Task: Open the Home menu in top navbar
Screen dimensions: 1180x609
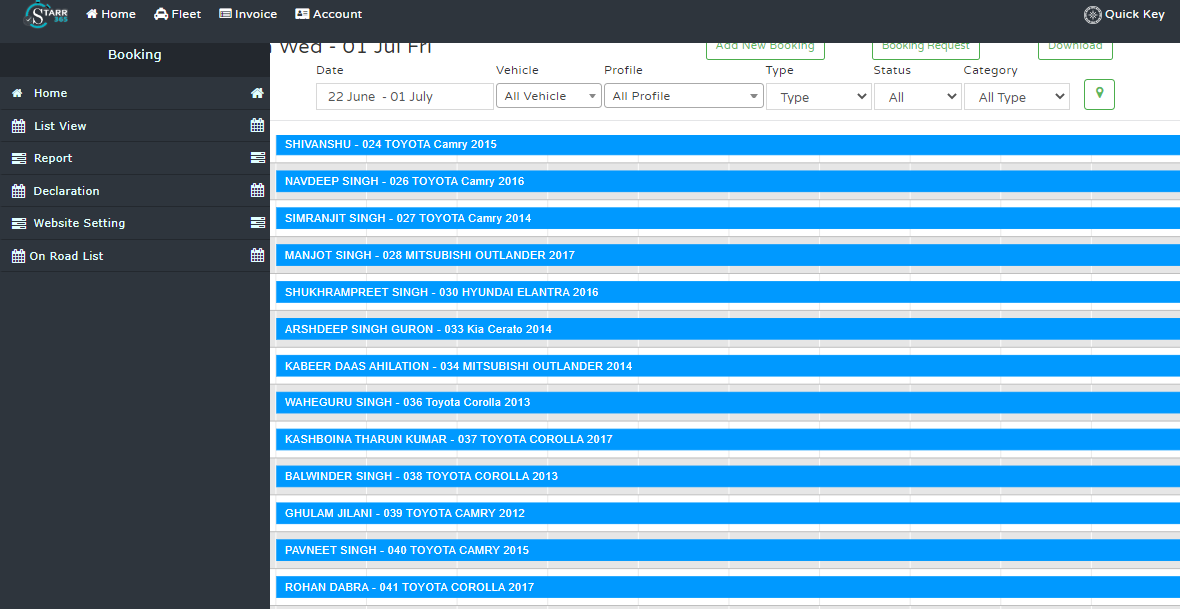Action: [111, 14]
